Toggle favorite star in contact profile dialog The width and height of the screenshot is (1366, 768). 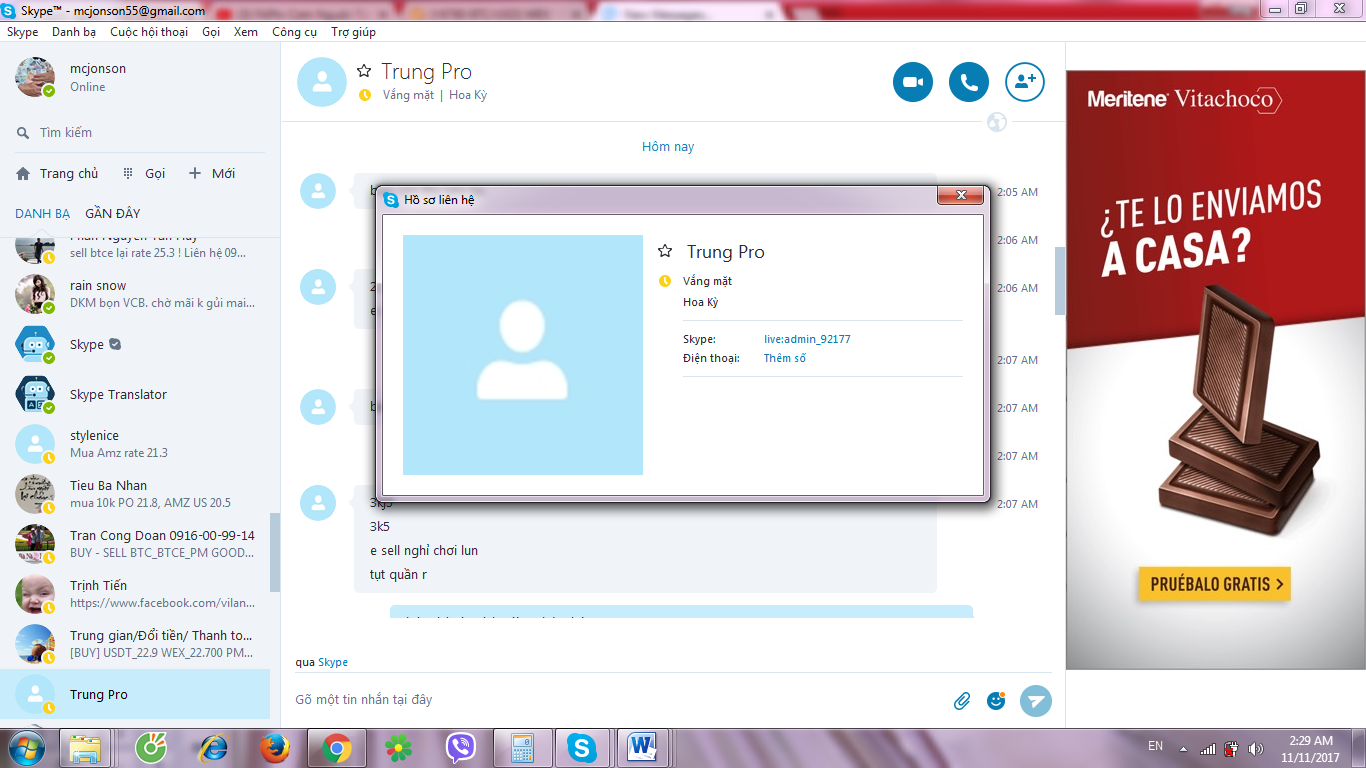[665, 251]
